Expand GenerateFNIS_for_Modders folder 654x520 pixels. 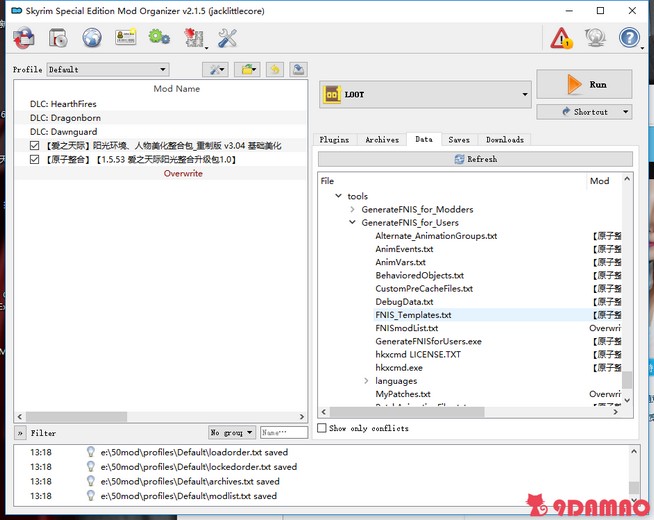[x=352, y=209]
